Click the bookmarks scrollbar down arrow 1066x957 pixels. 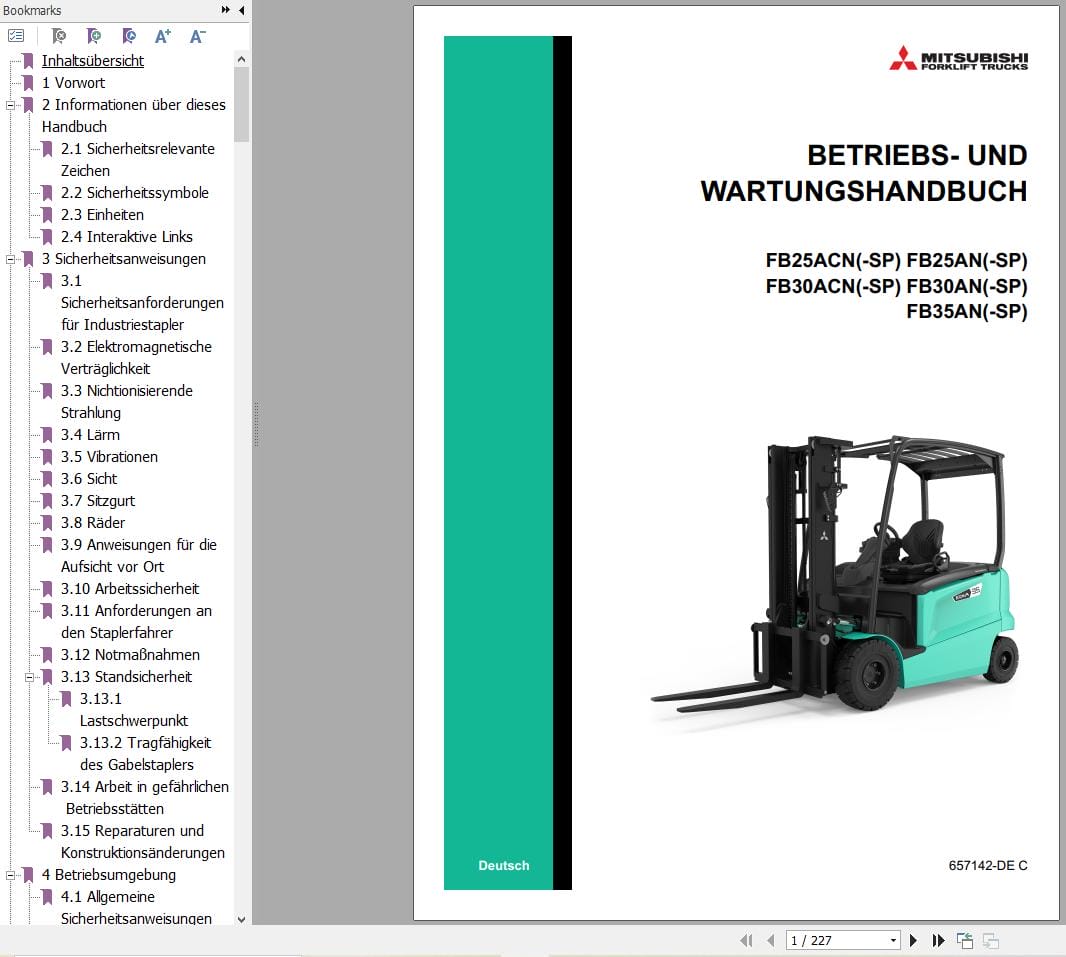click(x=241, y=919)
